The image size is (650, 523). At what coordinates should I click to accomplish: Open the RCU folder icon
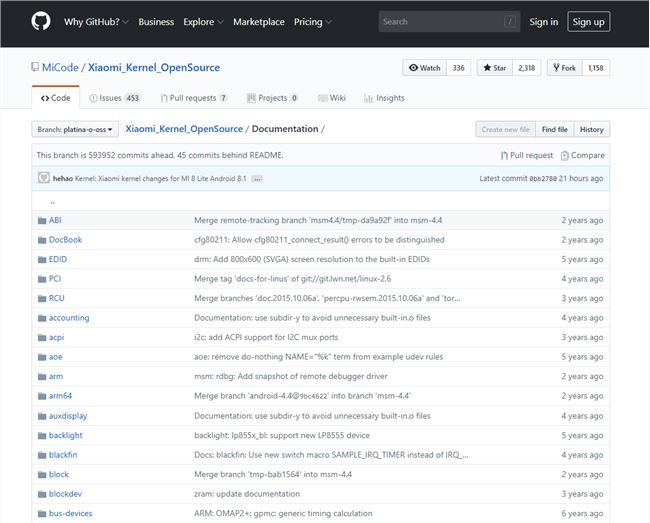pyautogui.click(x=42, y=298)
